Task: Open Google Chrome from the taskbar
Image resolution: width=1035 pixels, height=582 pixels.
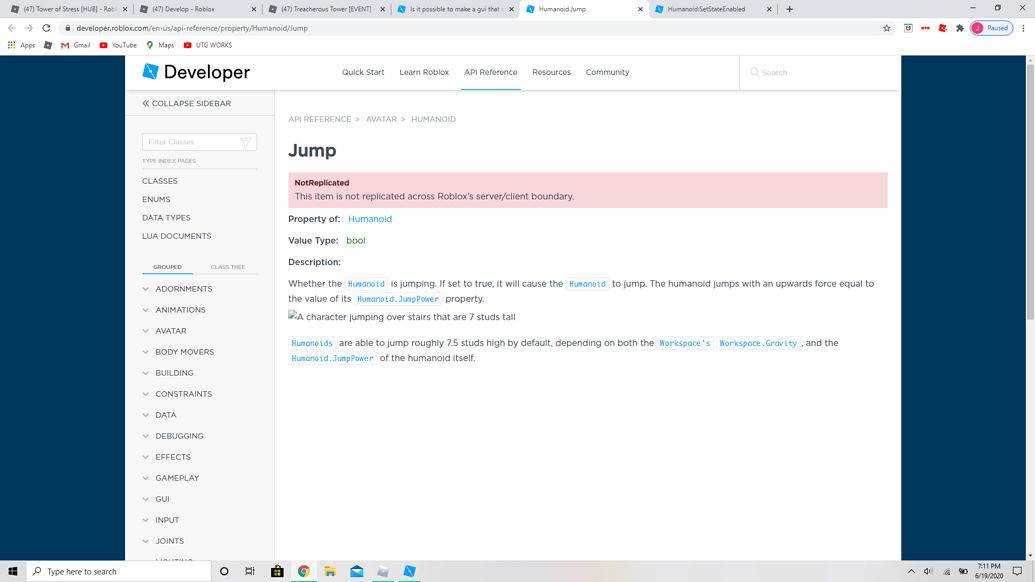Action: click(304, 571)
